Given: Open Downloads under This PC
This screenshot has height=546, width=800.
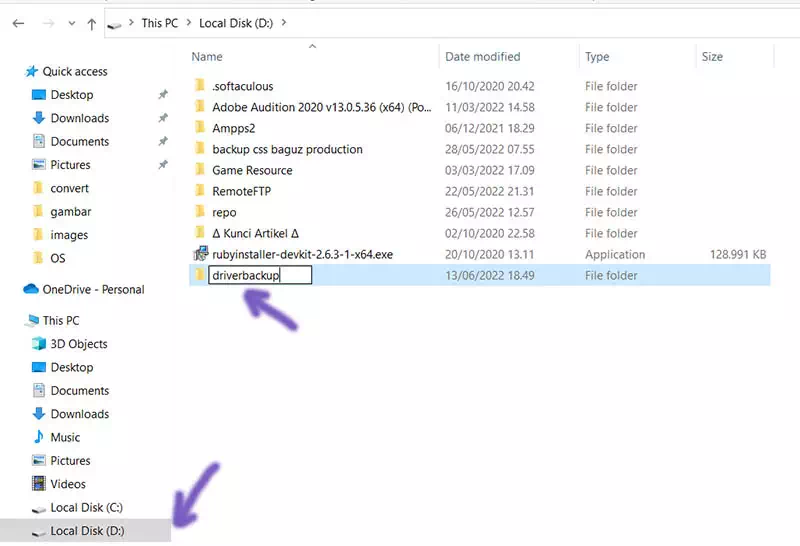Looking at the screenshot, I should pyautogui.click(x=80, y=414).
